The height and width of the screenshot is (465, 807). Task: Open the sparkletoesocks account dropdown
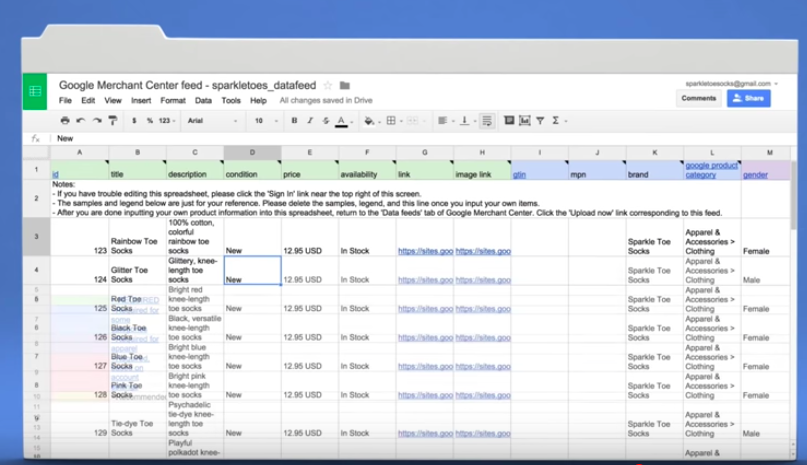731,83
